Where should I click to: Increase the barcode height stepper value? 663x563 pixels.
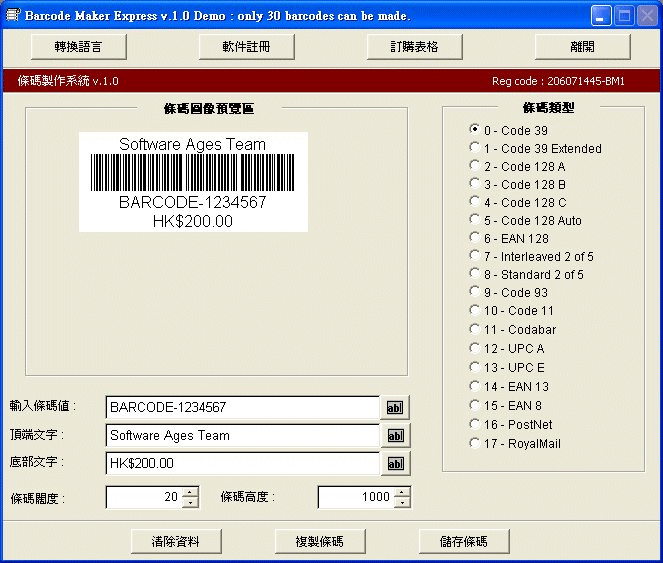pyautogui.click(x=402, y=491)
